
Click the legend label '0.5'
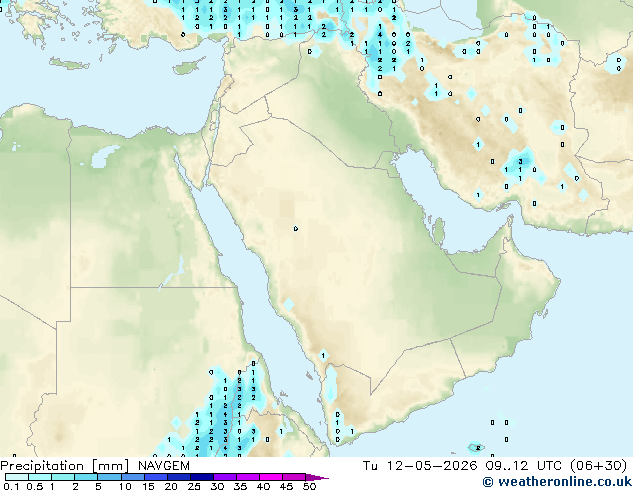35,486
